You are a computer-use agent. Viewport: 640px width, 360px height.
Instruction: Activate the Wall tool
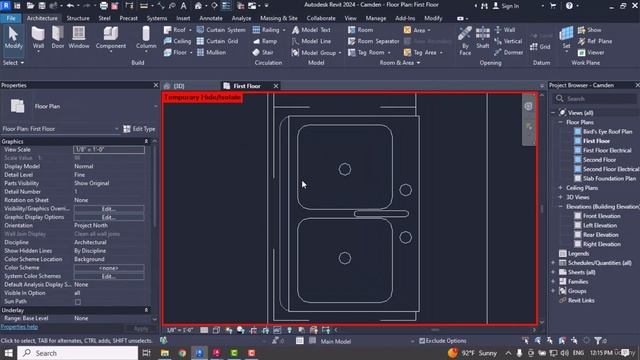tap(38, 38)
